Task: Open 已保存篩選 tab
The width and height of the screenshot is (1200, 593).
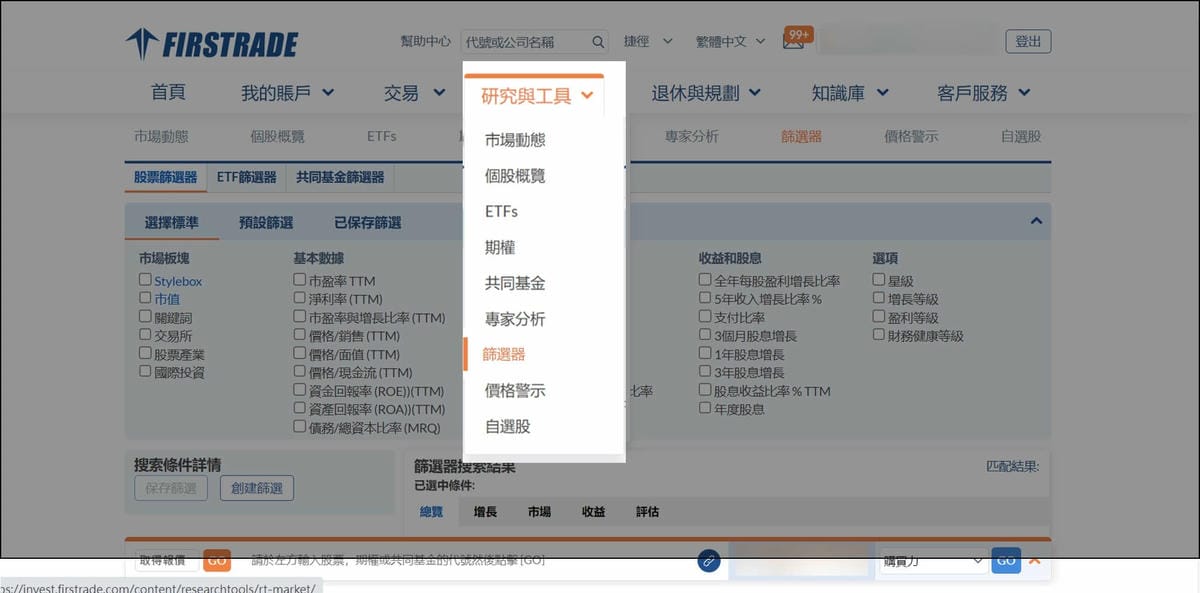Action: pyautogui.click(x=367, y=223)
